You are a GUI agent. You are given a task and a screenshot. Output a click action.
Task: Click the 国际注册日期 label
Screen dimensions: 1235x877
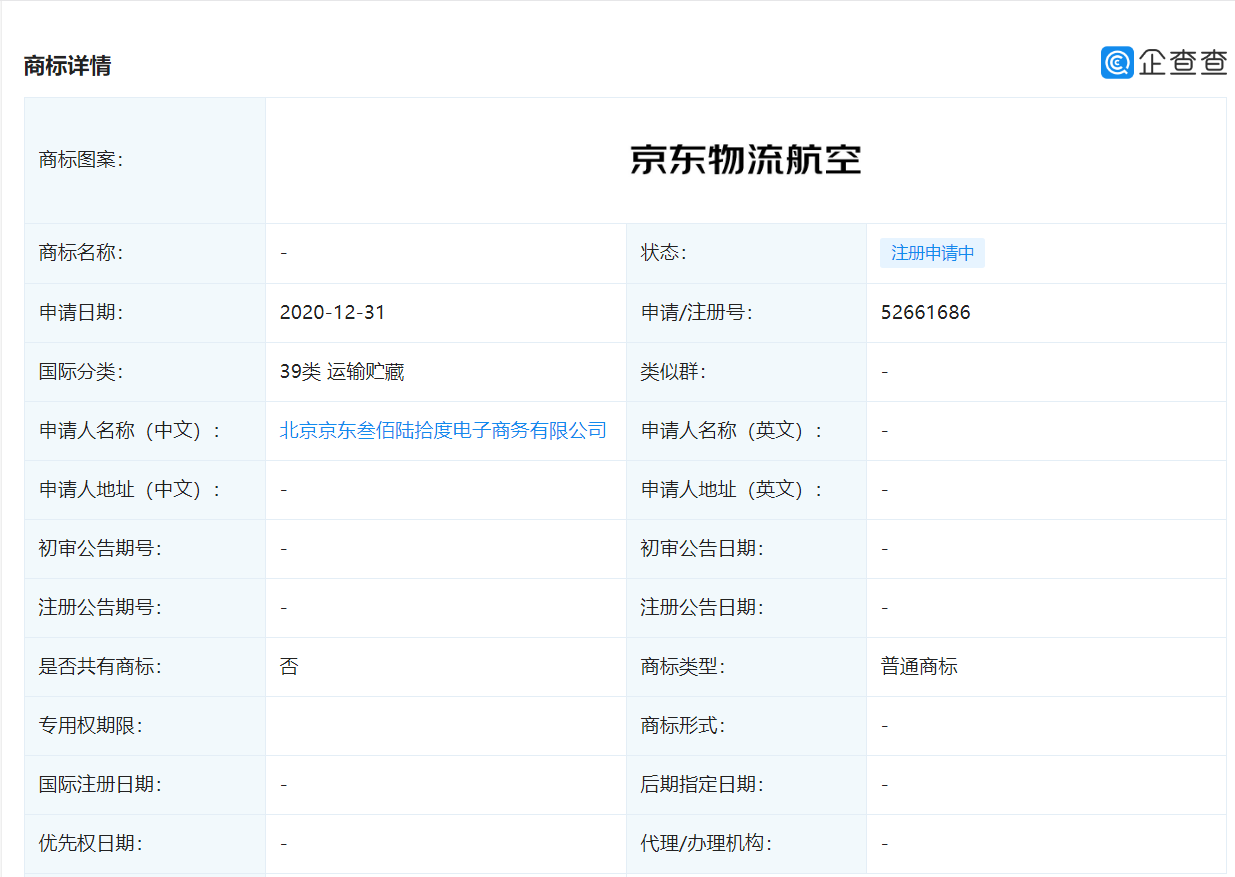point(100,784)
